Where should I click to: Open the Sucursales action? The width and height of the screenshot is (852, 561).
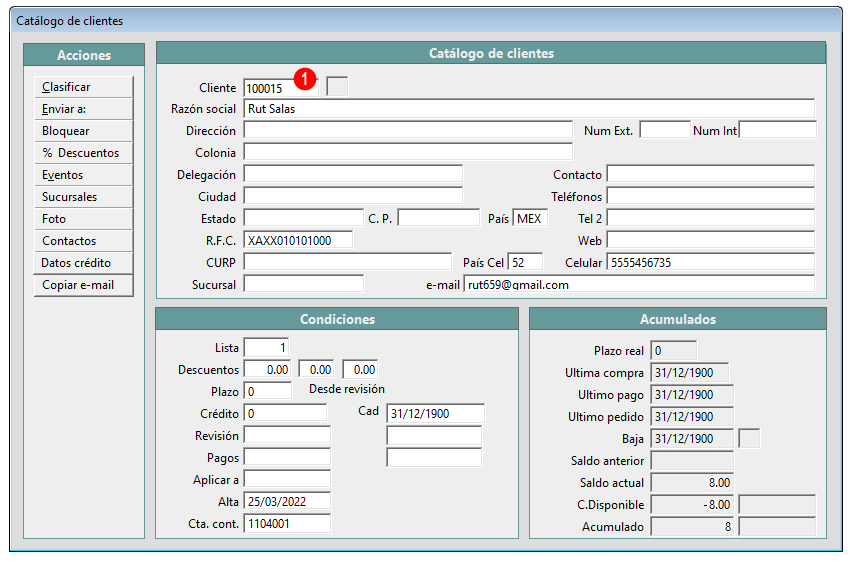tap(84, 197)
